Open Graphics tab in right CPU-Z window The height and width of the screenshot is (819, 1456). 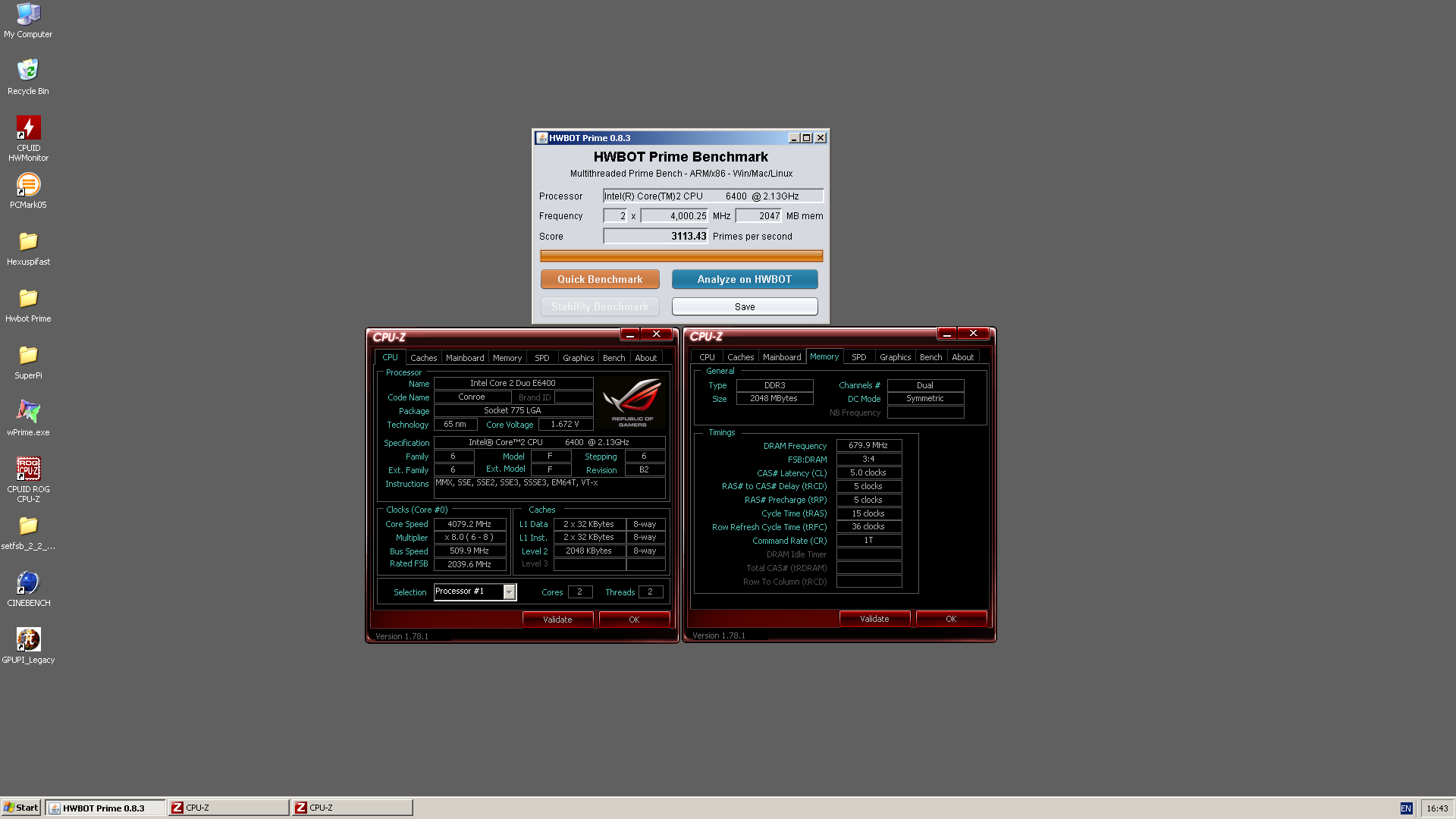896,357
